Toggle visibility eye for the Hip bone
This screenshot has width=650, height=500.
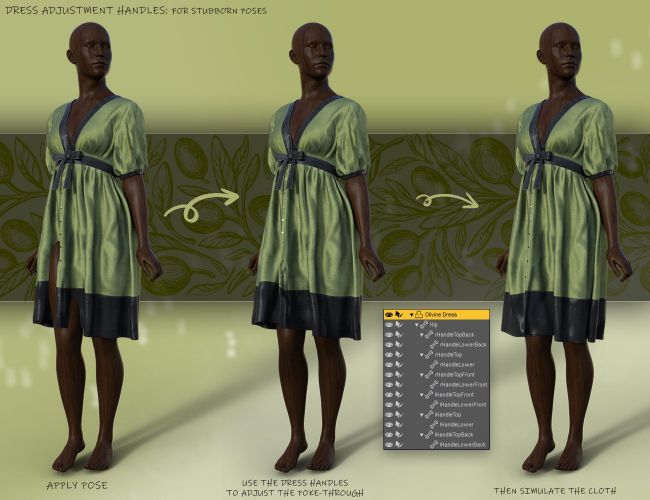coord(389,325)
